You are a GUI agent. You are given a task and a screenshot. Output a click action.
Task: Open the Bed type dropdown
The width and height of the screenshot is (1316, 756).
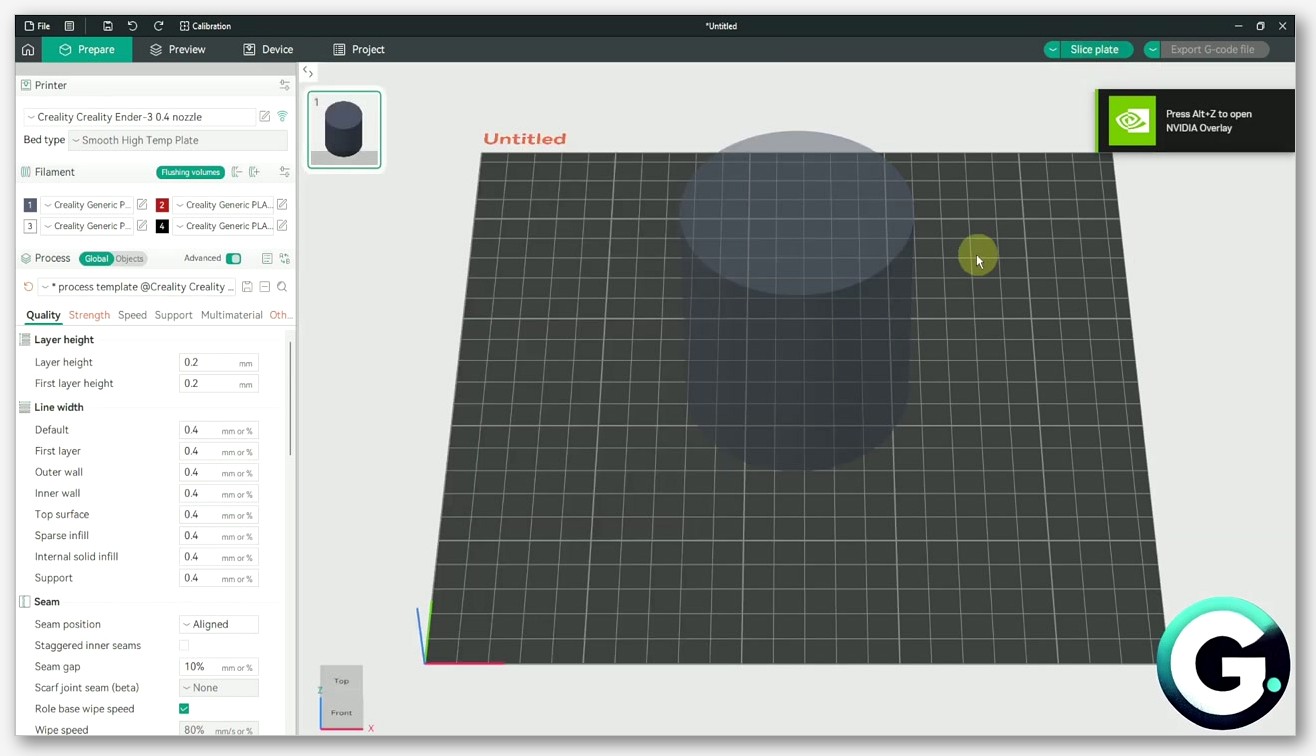[x=178, y=141]
